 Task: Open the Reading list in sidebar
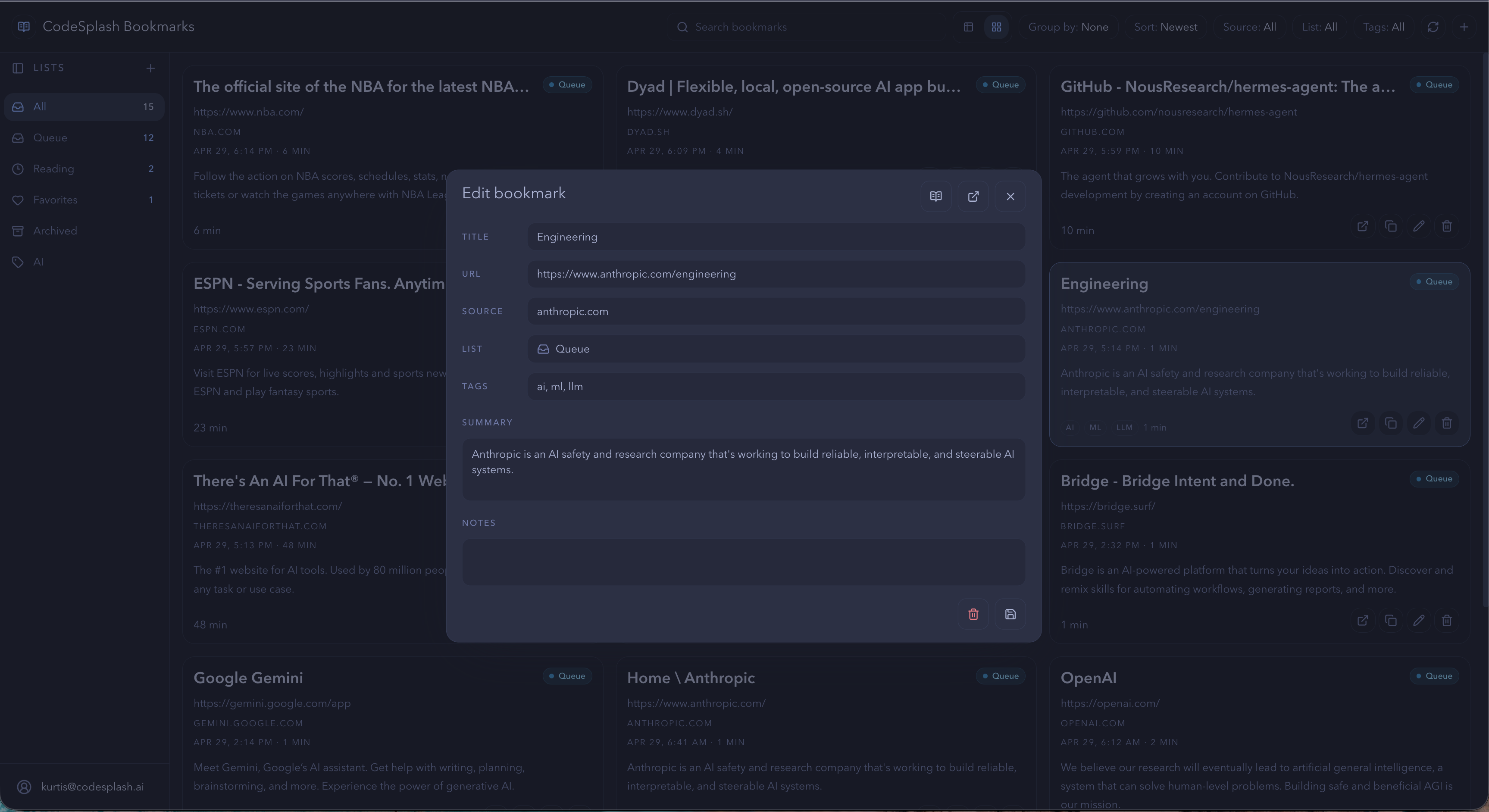[x=84, y=169]
